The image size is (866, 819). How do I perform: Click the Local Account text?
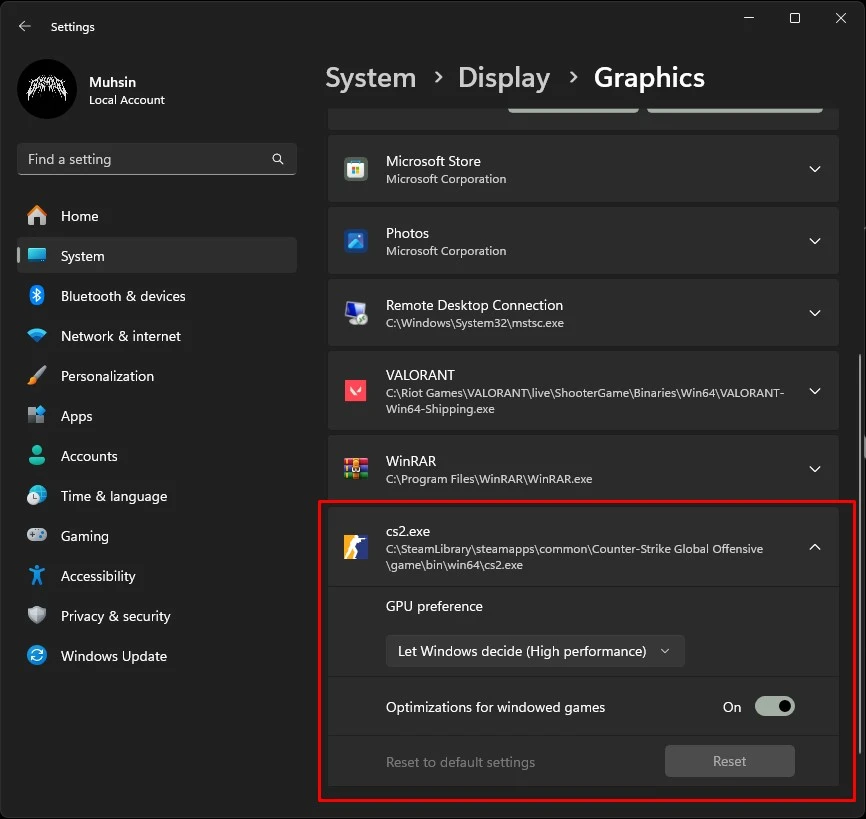[126, 100]
